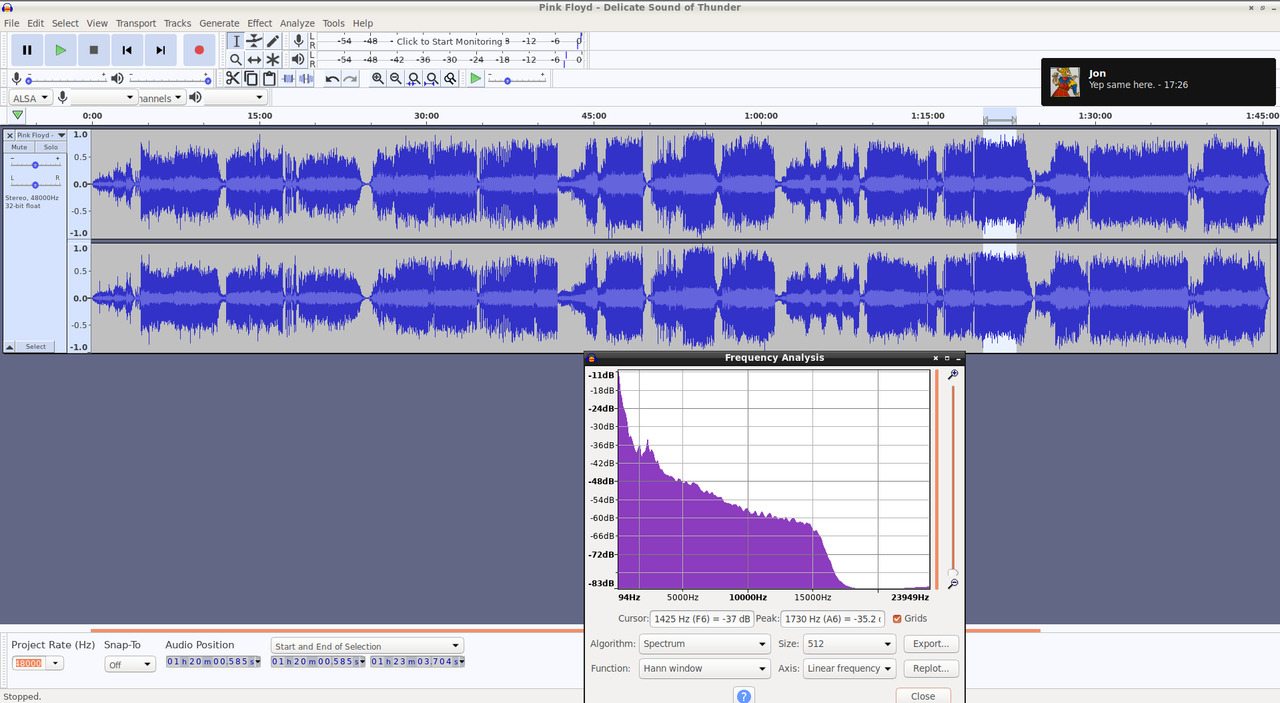Stop the audio with the Stop button
Screen dimensions: 1280x703
tap(94, 50)
